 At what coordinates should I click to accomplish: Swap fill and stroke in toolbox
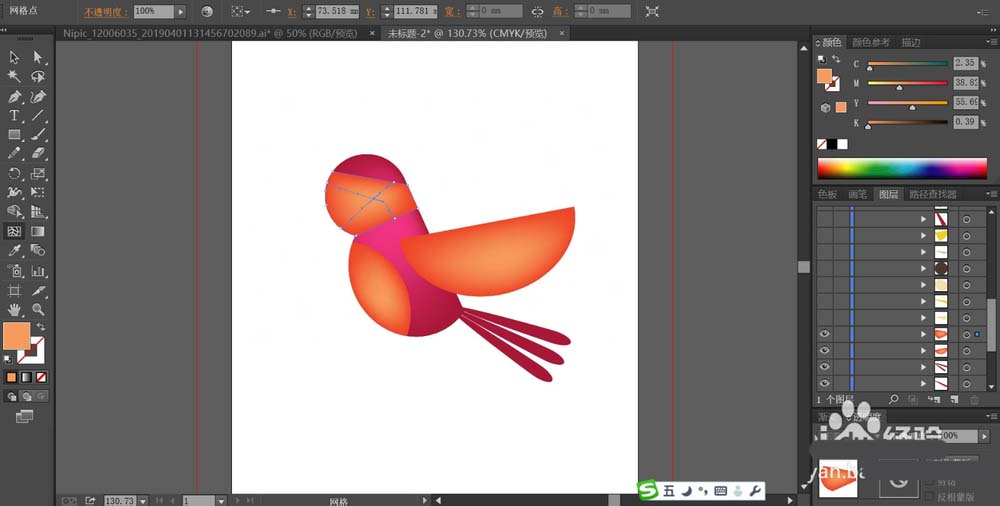41,327
